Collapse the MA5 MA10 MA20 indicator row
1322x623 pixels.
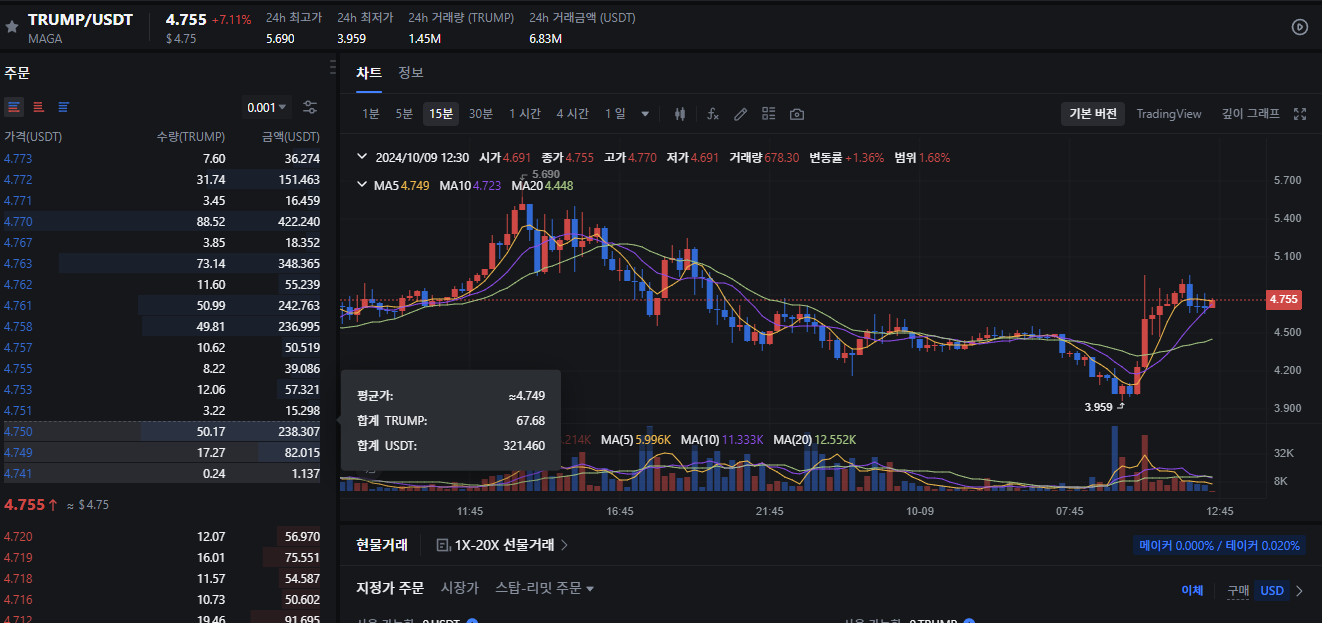362,185
